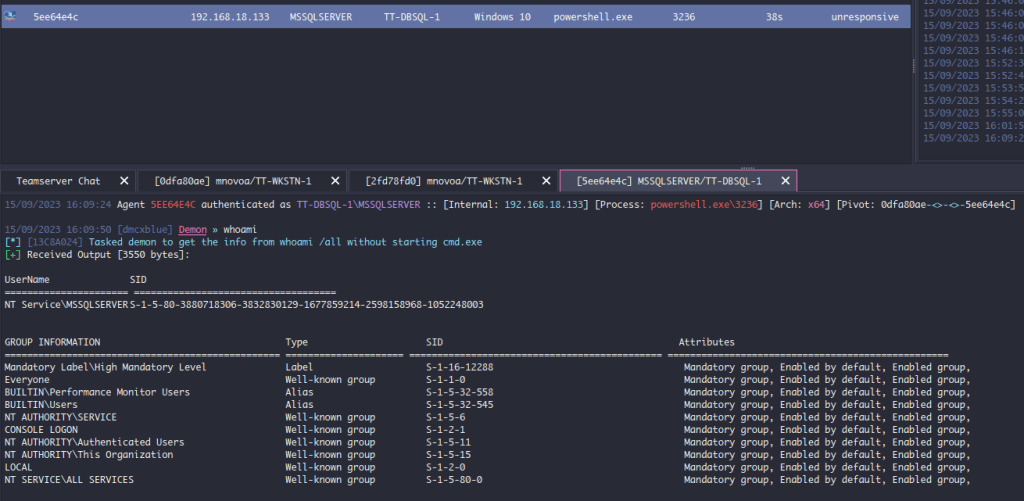1024x501 pixels.
Task: Select the 16:01 event log entry
Action: tap(970, 126)
